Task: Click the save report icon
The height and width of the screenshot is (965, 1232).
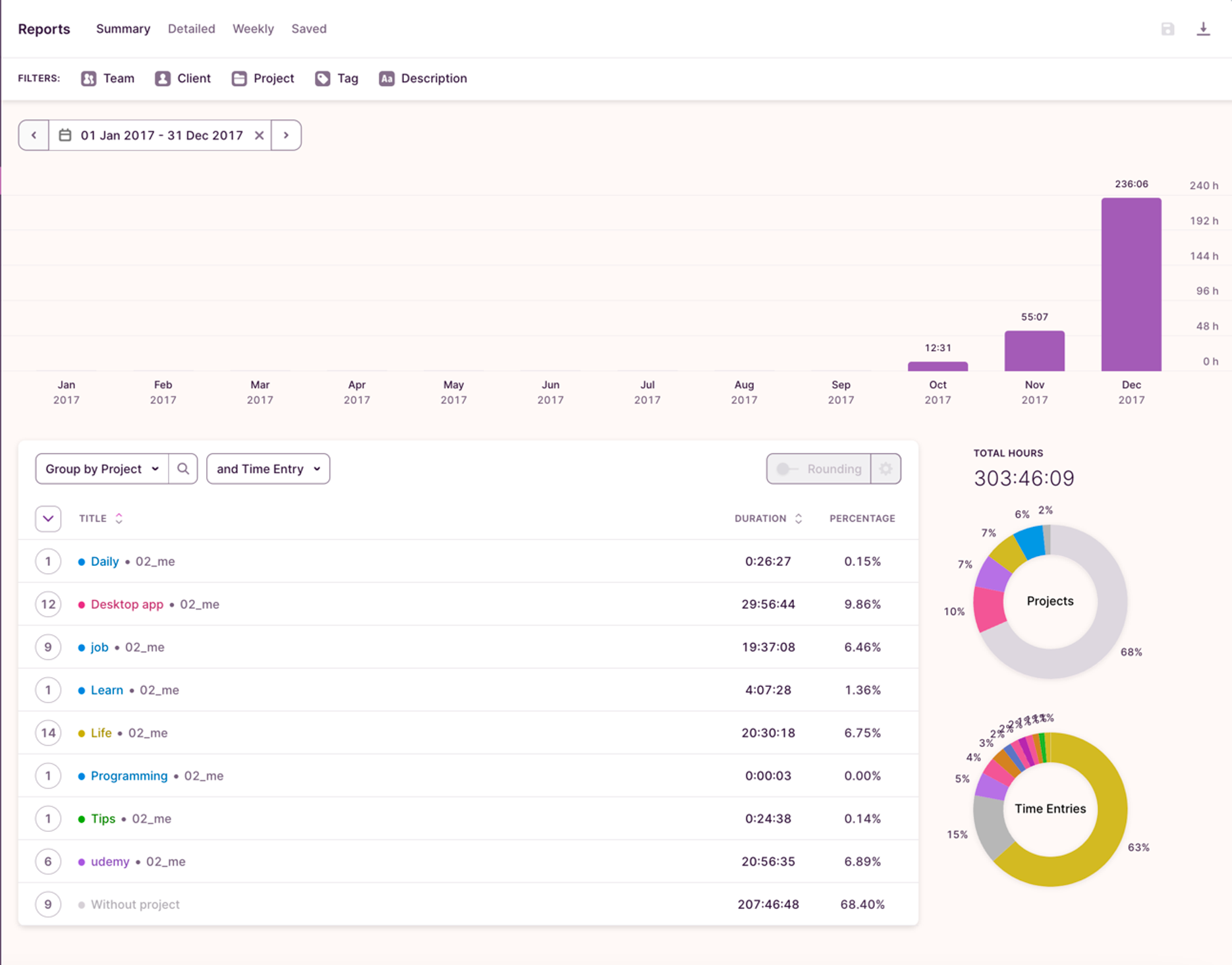Action: (x=1167, y=29)
